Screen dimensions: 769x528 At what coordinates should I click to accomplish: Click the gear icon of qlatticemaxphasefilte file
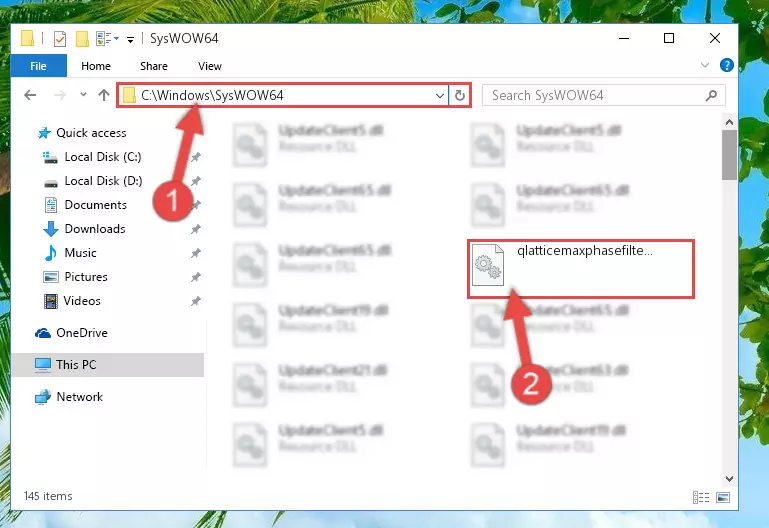[x=488, y=265]
